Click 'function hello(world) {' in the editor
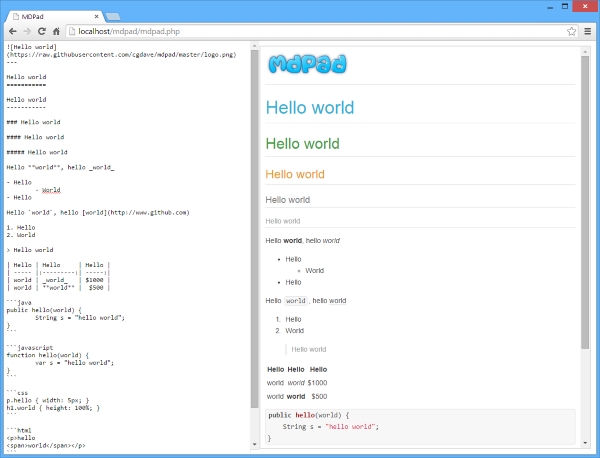This screenshot has width=600, height=458. 48,355
